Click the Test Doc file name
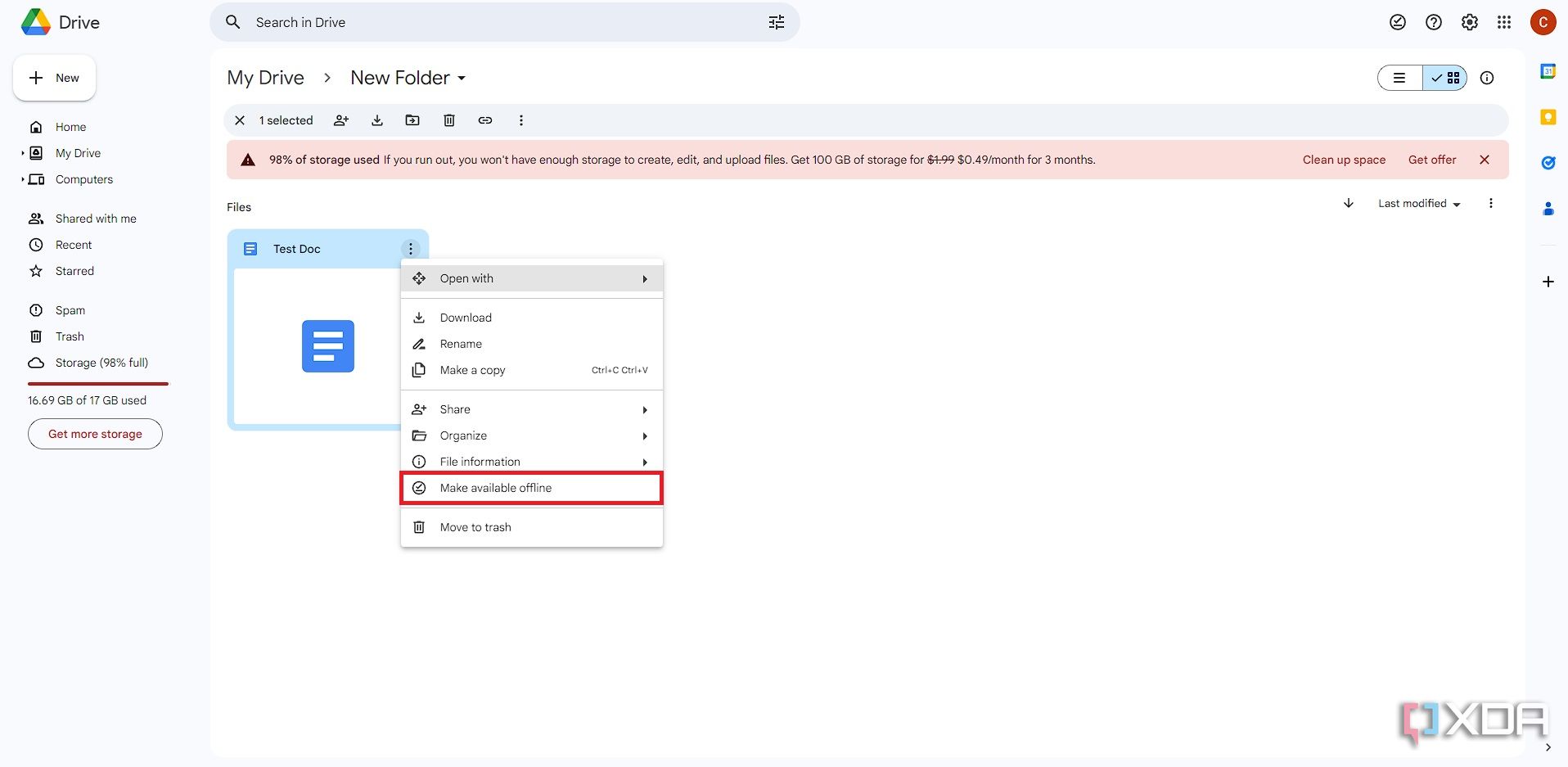Image resolution: width=1568 pixels, height=767 pixels. coord(297,249)
